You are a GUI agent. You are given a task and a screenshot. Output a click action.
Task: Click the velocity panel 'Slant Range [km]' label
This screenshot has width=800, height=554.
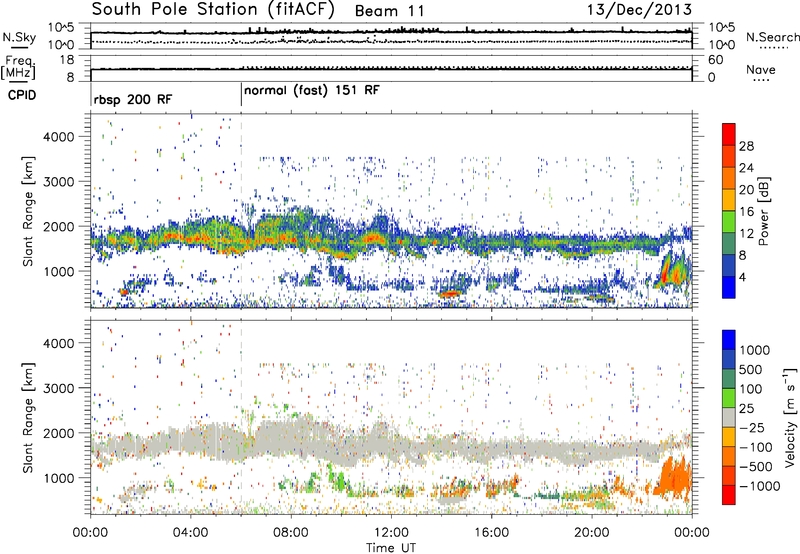click(28, 417)
